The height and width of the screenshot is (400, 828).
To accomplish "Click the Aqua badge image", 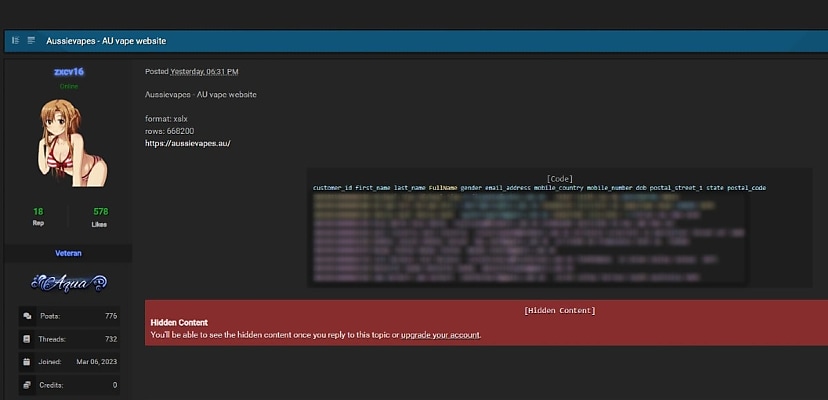I will (69, 283).
